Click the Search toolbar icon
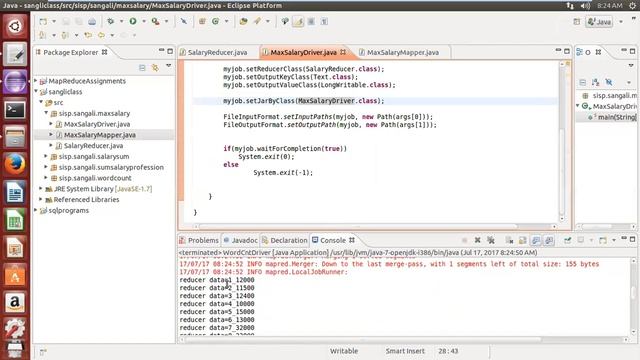640x360 pixels. click(x=257, y=21)
